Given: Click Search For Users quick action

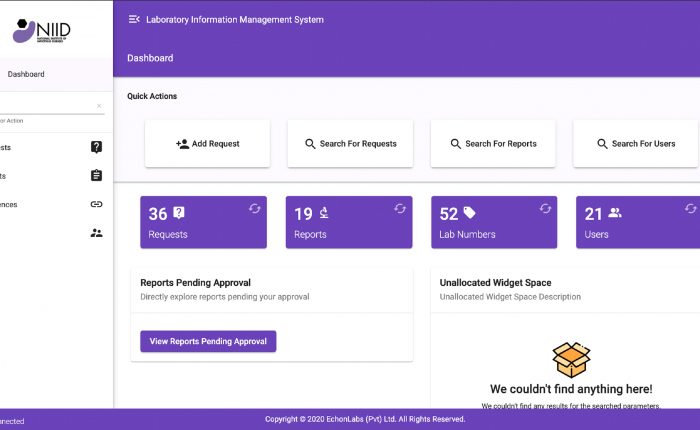Looking at the screenshot, I should click(635, 144).
